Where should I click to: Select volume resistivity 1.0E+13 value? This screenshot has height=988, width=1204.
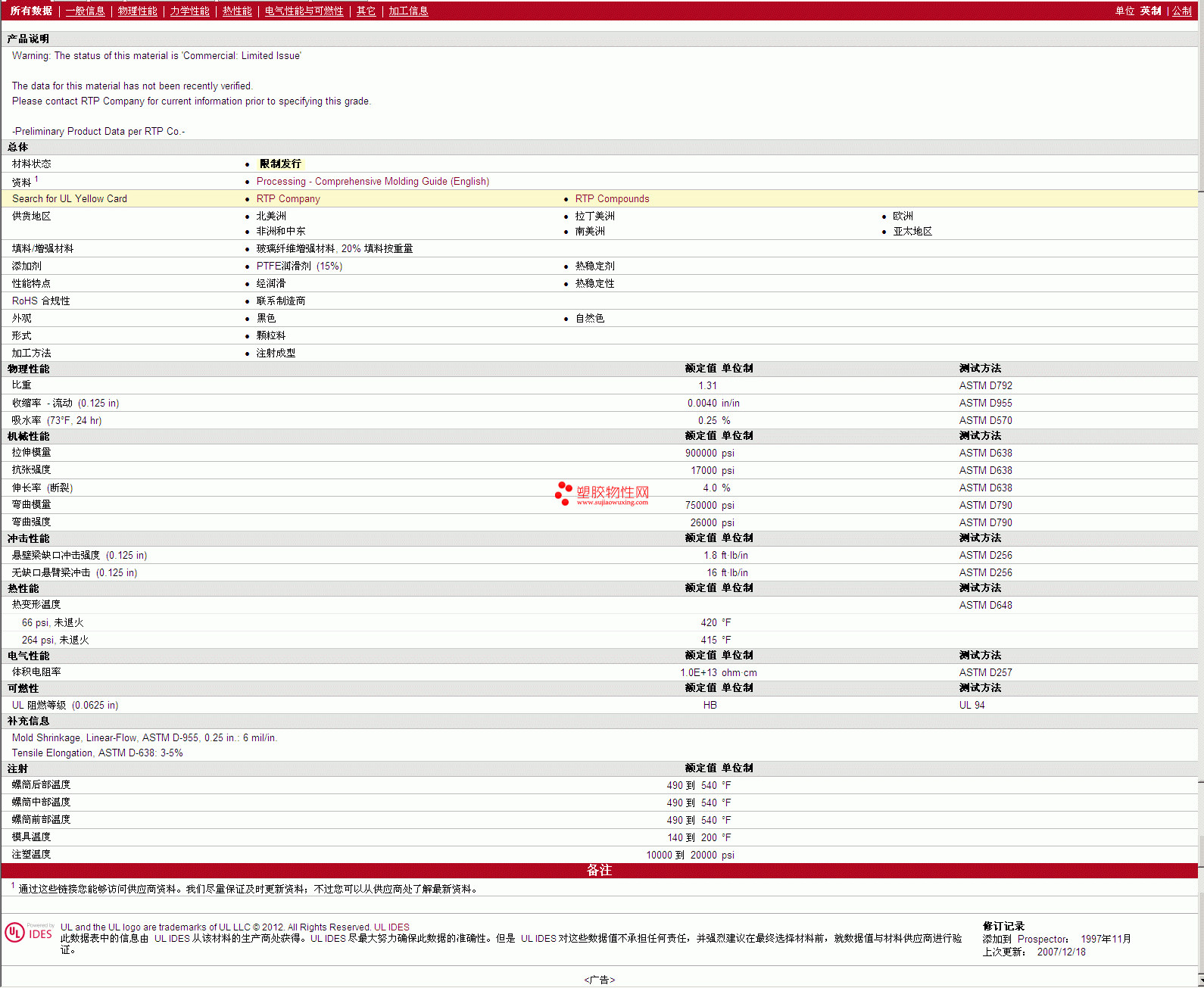coord(698,672)
